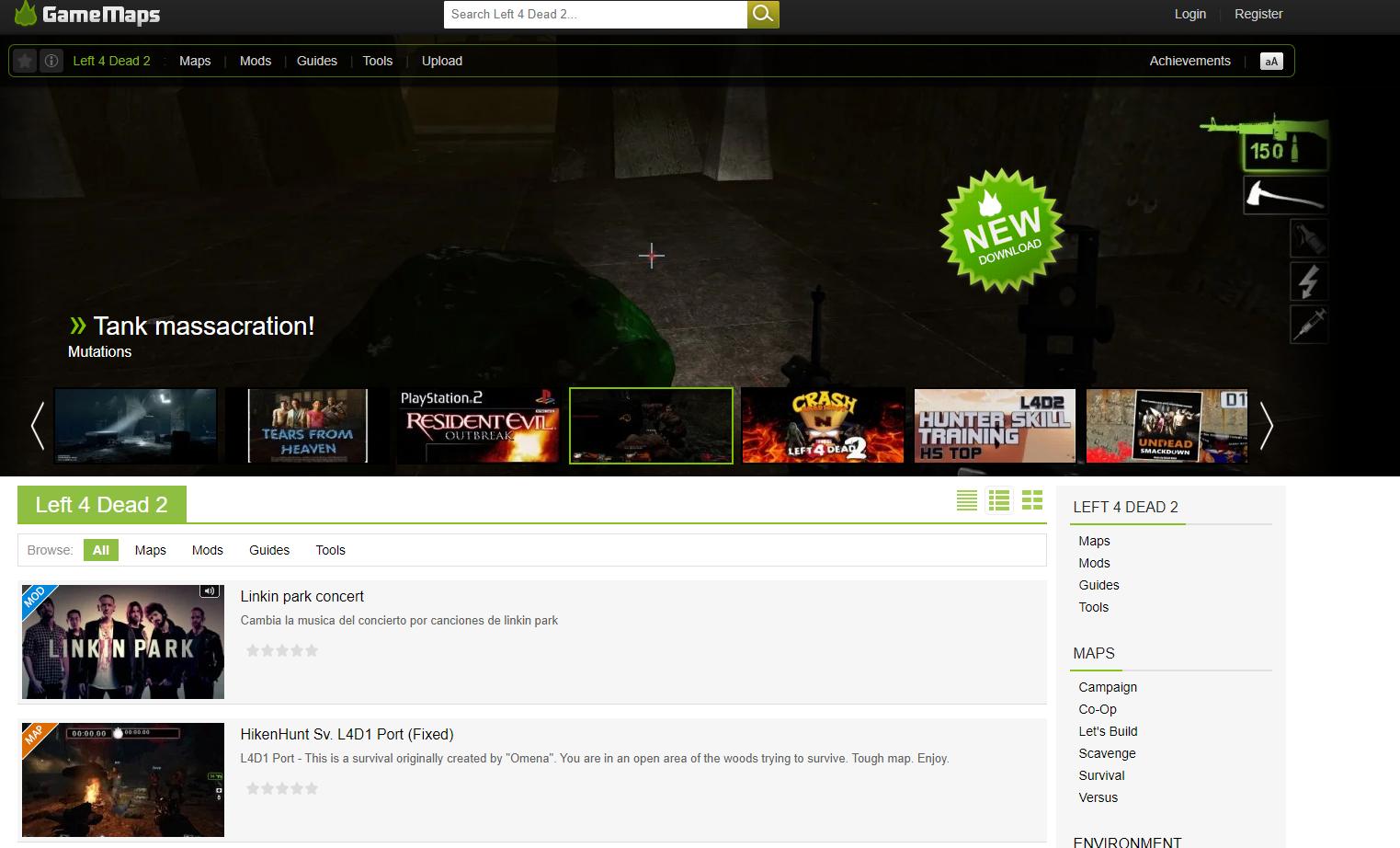Select the Guides browse filter
Screen dimensions: 1400x848
coord(269,550)
